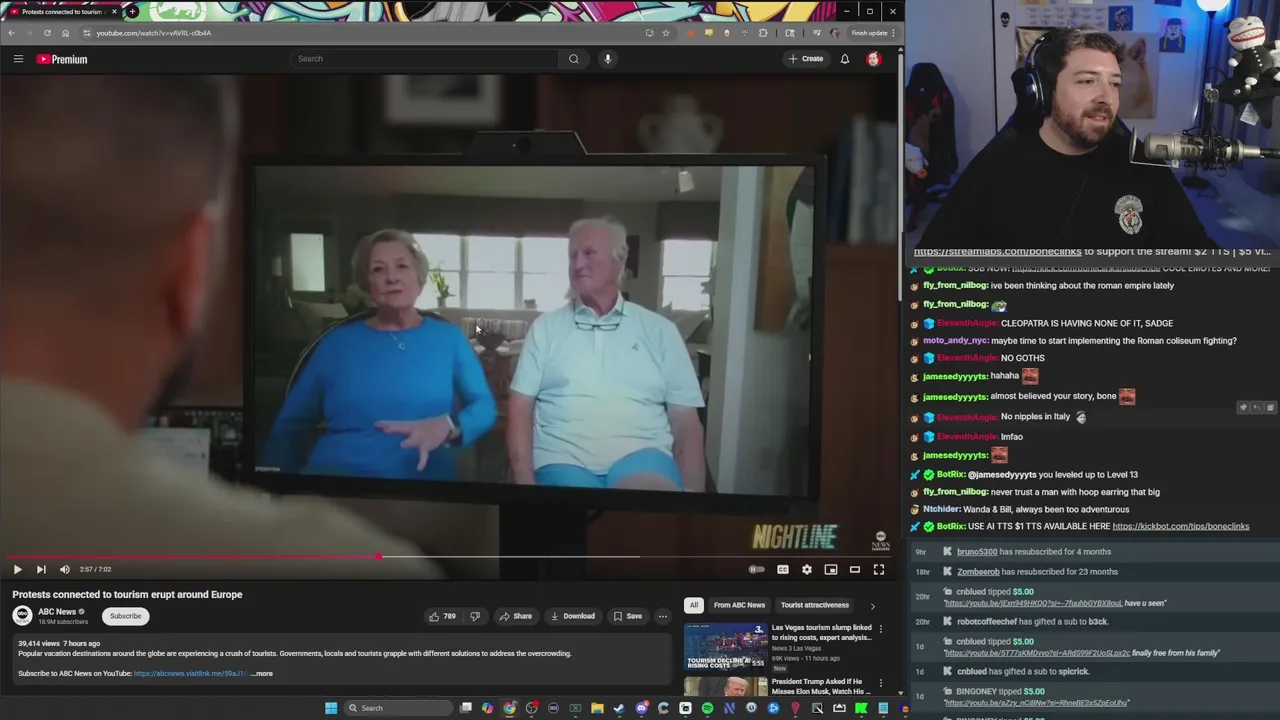
Task: Open the Las Vegas tourism slump video thumbnail
Action: [x=726, y=646]
